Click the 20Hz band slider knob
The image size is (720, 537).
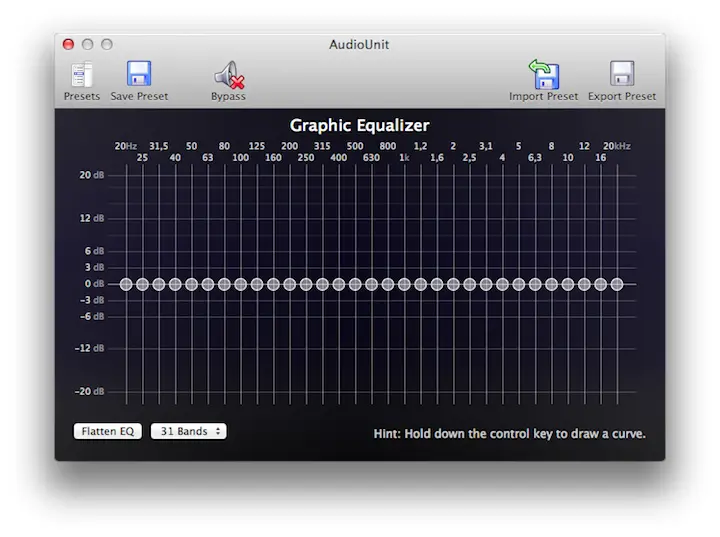[126, 284]
